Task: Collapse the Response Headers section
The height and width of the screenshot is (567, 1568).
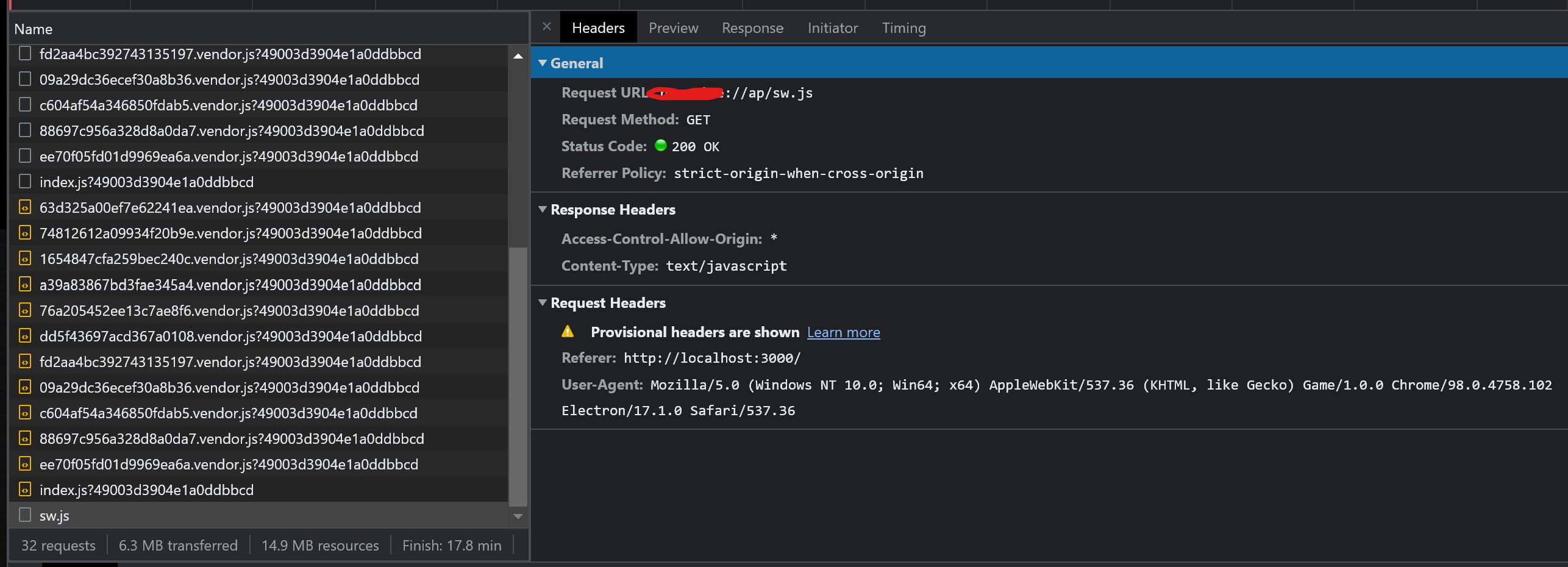Action: click(x=543, y=209)
